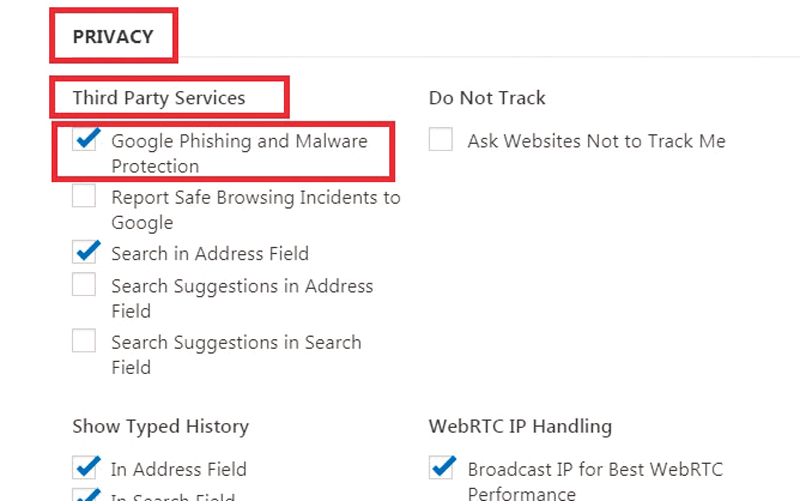The image size is (800, 501).
Task: Click the WebRTC IP Handling heading
Action: 520,426
